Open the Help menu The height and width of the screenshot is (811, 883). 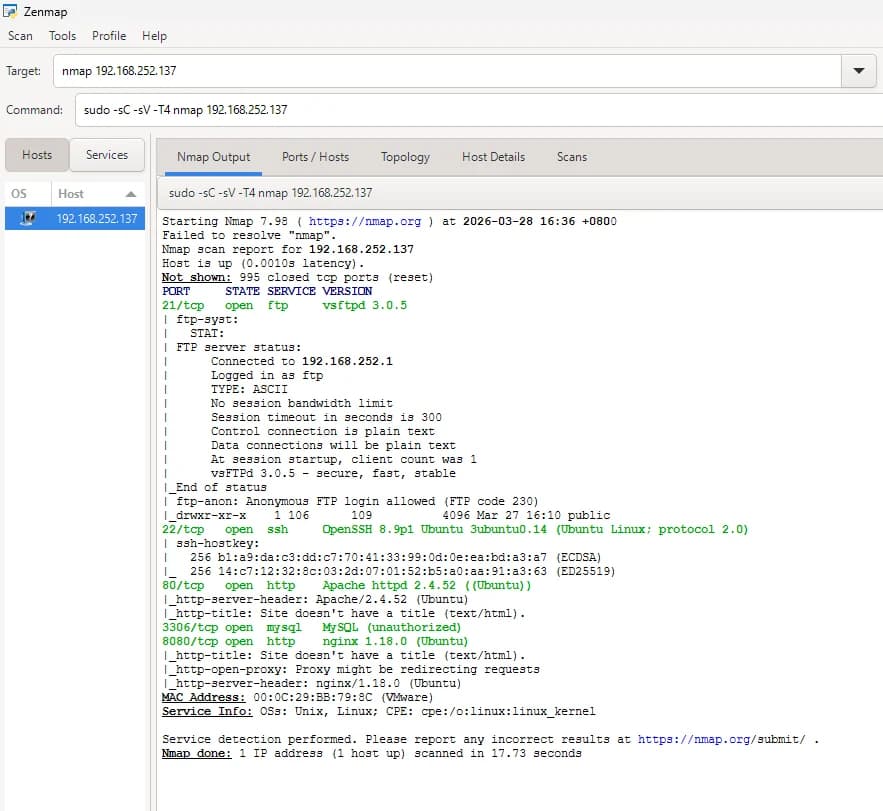154,36
